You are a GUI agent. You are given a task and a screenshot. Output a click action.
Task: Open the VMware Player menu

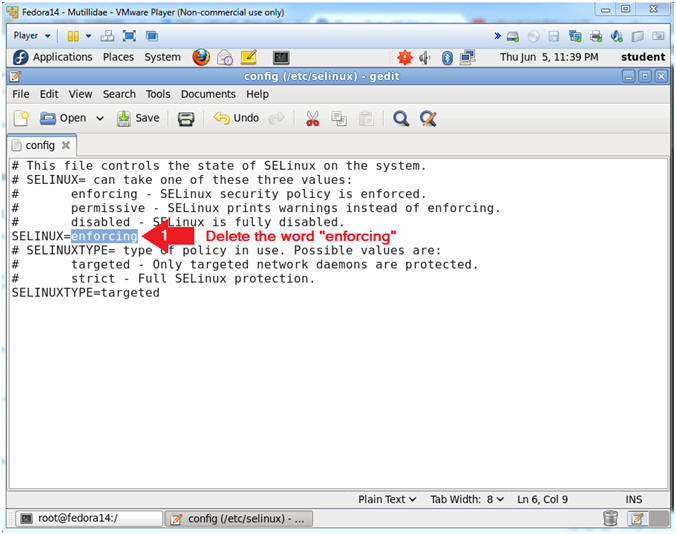point(32,36)
